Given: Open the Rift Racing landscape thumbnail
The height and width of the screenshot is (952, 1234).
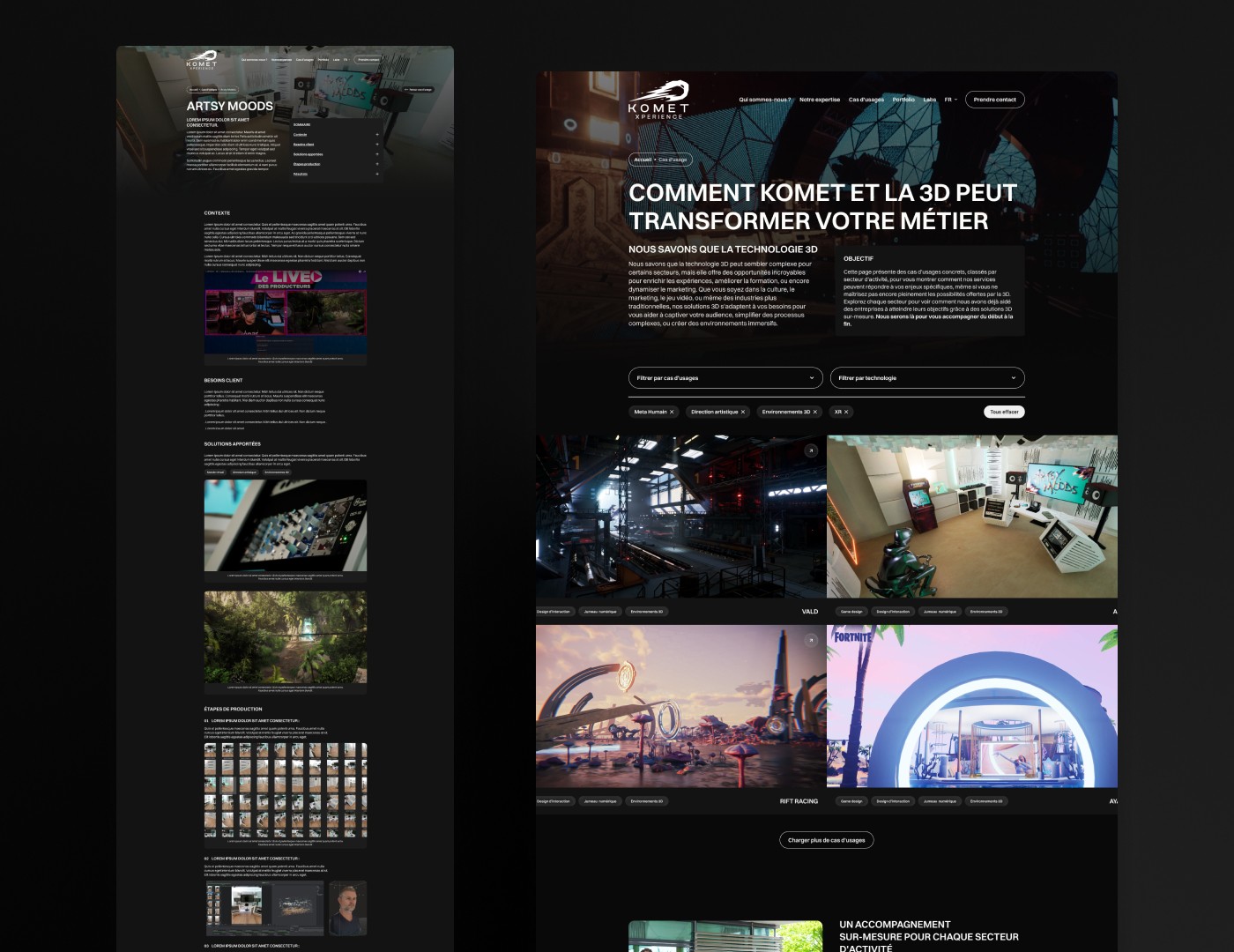Looking at the screenshot, I should tap(680, 706).
